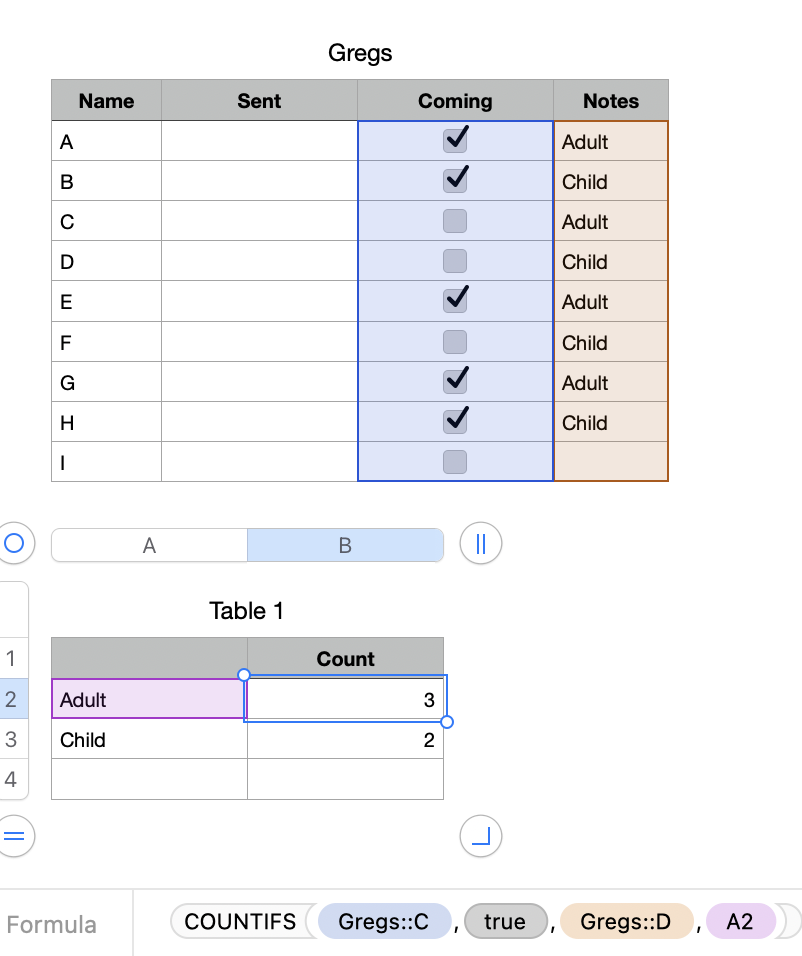The width and height of the screenshot is (802, 956).
Task: Click the true argument token
Action: [505, 922]
